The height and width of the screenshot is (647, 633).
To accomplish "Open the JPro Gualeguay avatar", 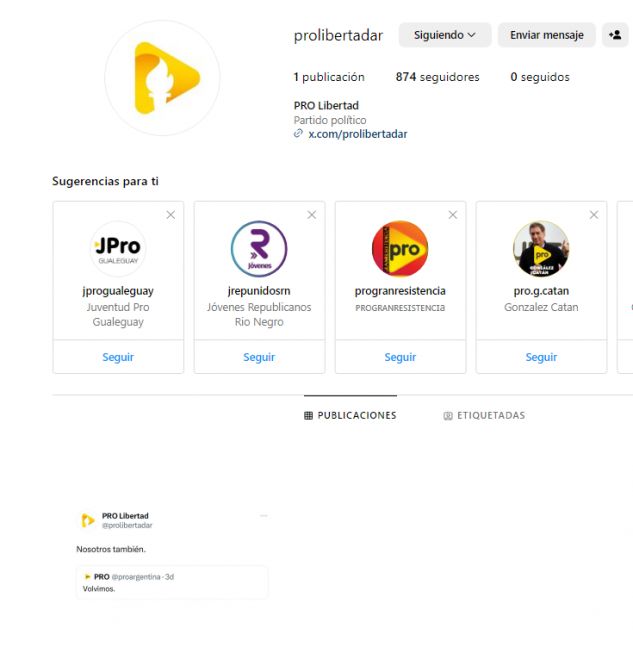I will pyautogui.click(x=118, y=249).
